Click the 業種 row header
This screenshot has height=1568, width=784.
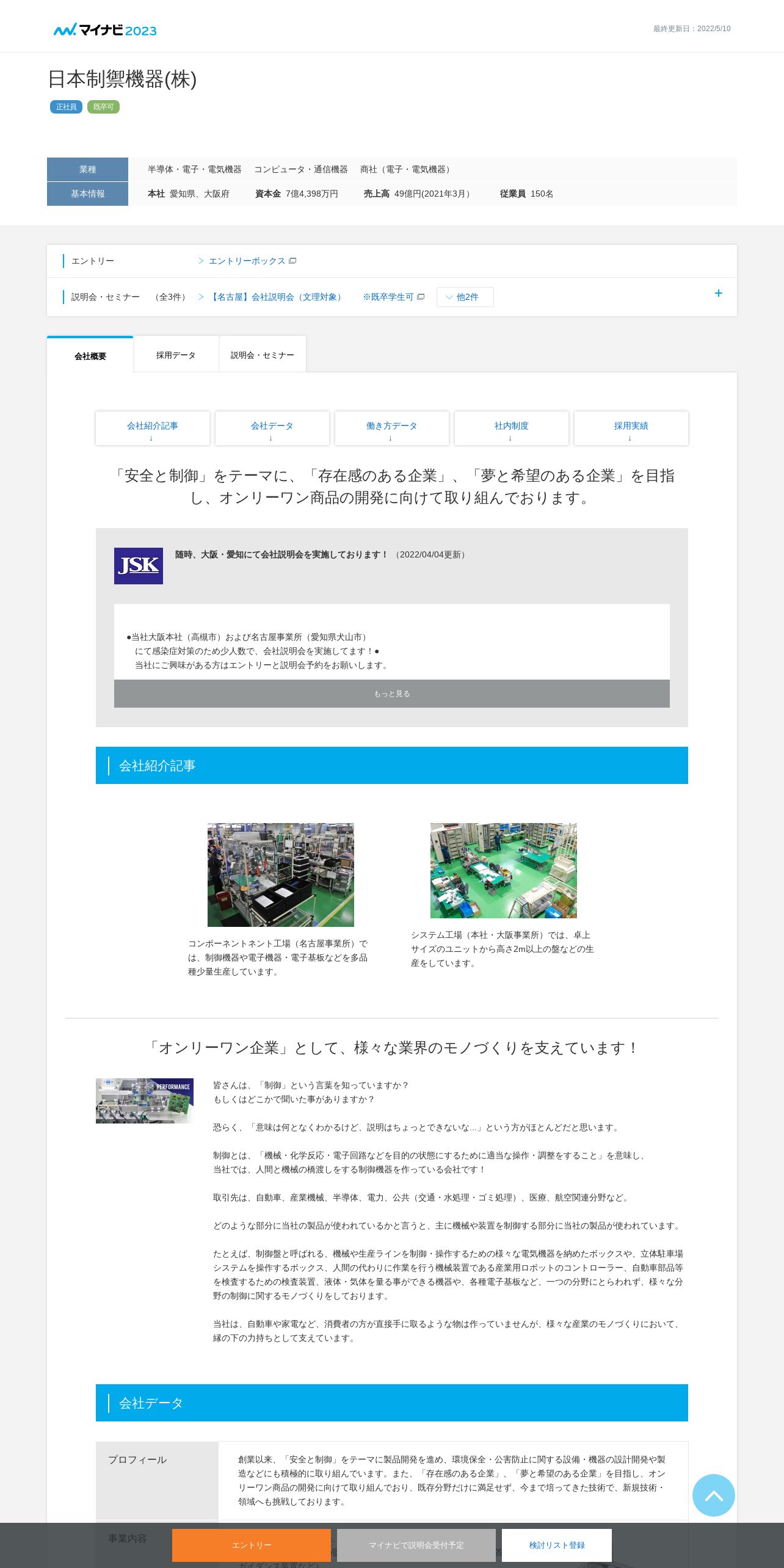[87, 169]
